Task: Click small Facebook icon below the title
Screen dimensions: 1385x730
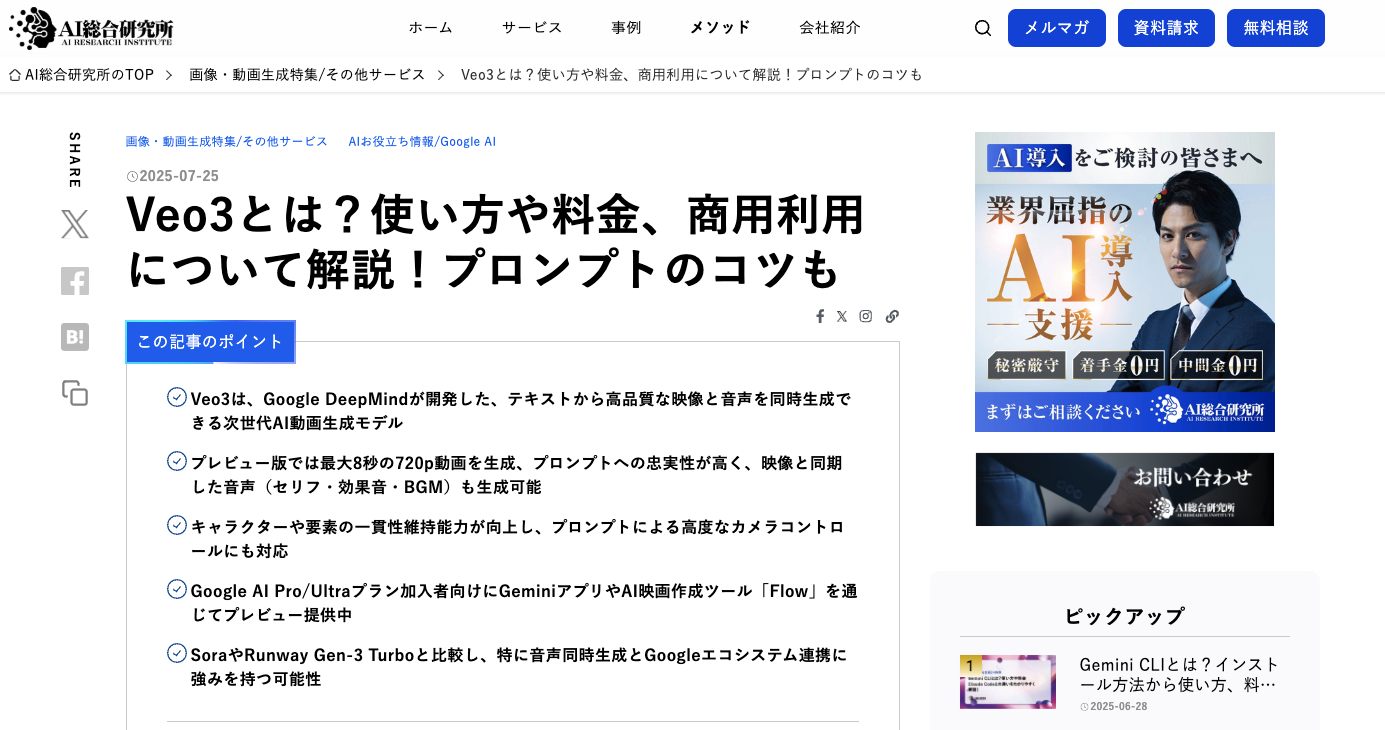Action: (x=820, y=316)
